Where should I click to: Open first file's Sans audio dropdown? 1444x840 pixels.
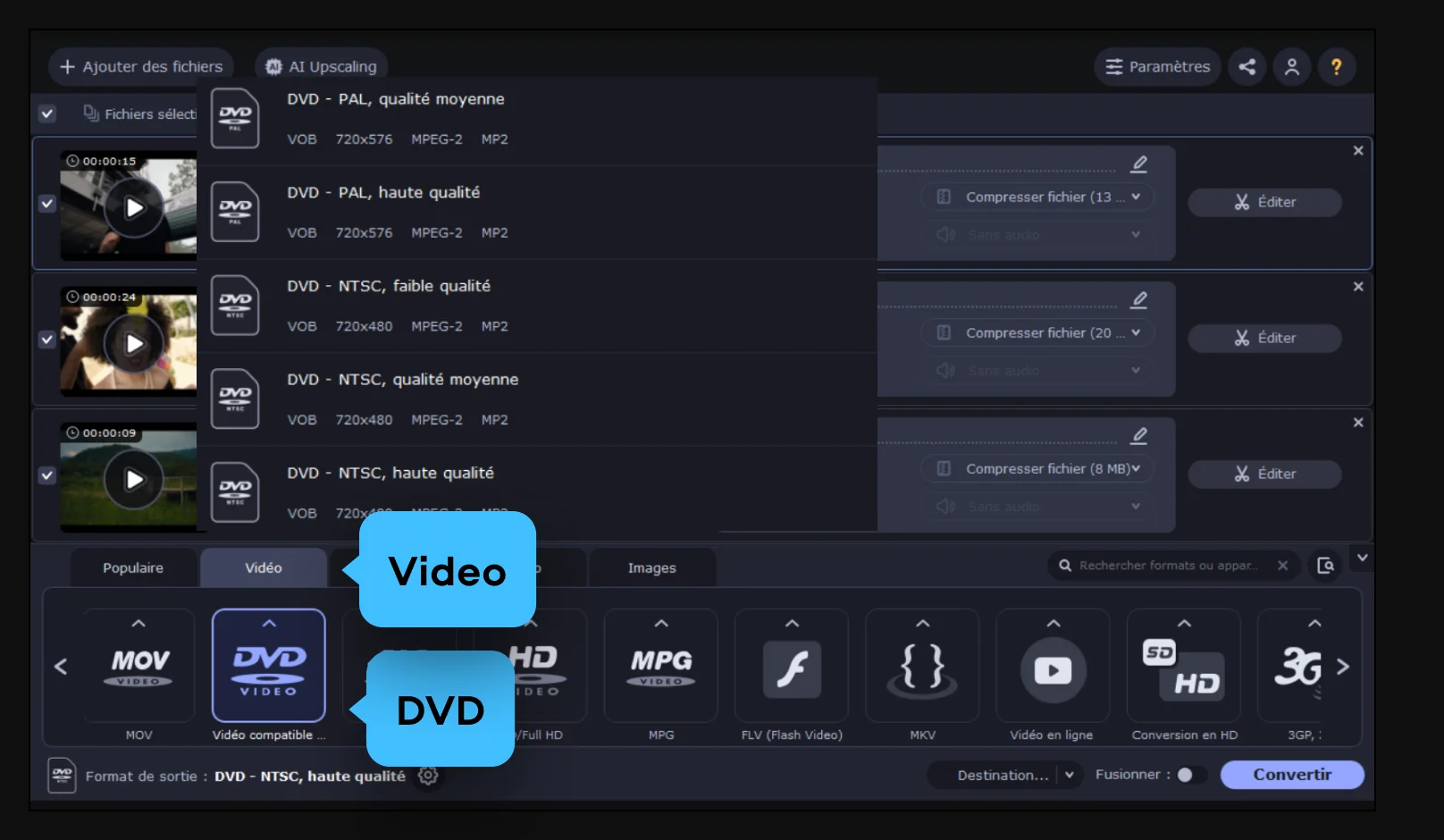[x=1037, y=235]
